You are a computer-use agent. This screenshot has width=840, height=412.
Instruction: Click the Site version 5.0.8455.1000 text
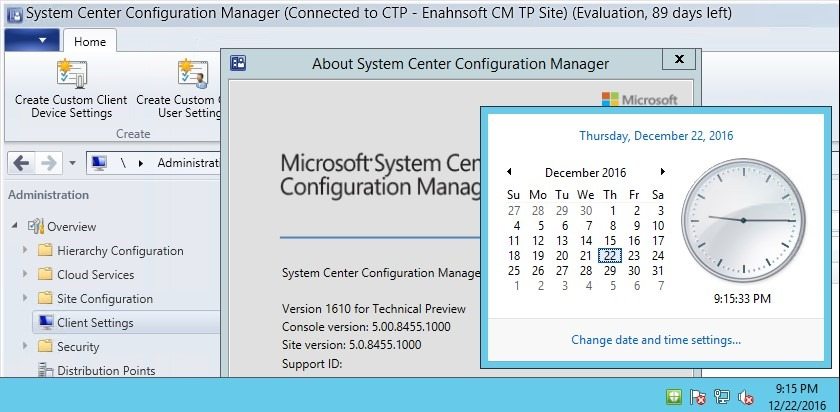pyautogui.click(x=351, y=344)
